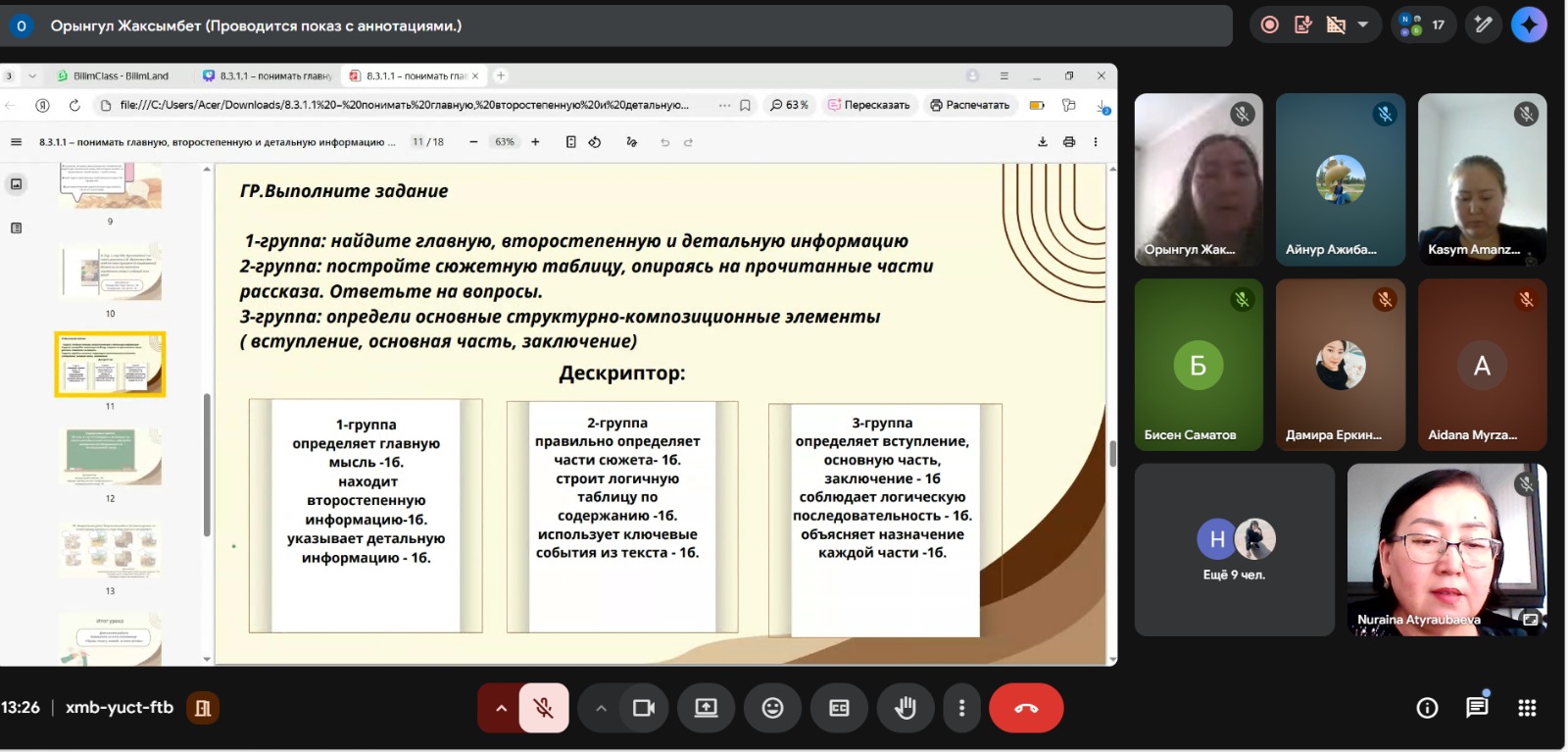
Task: Select the second 8.3.1.1 browser tab
Action: tap(415, 75)
